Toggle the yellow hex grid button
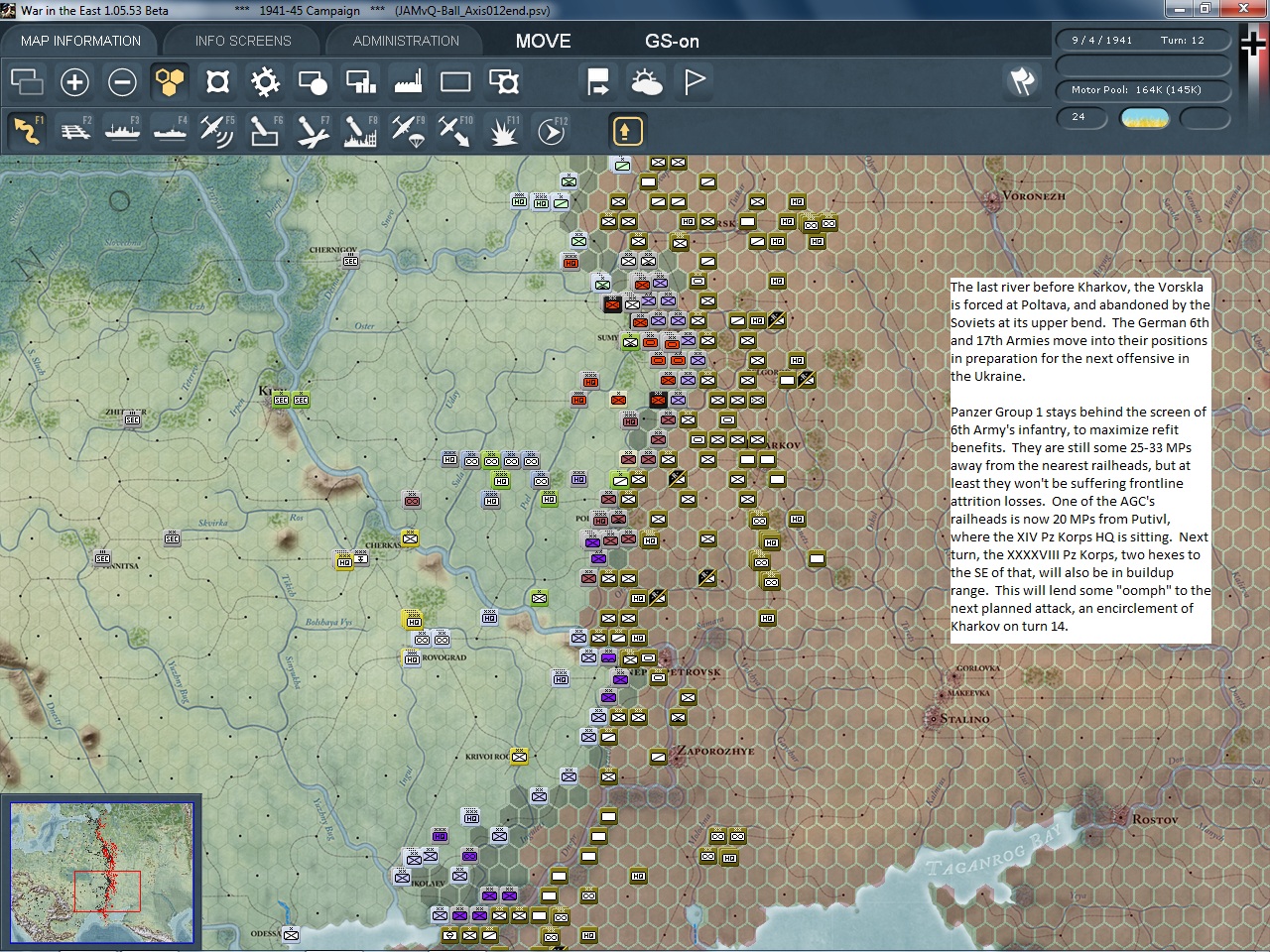 (x=170, y=81)
